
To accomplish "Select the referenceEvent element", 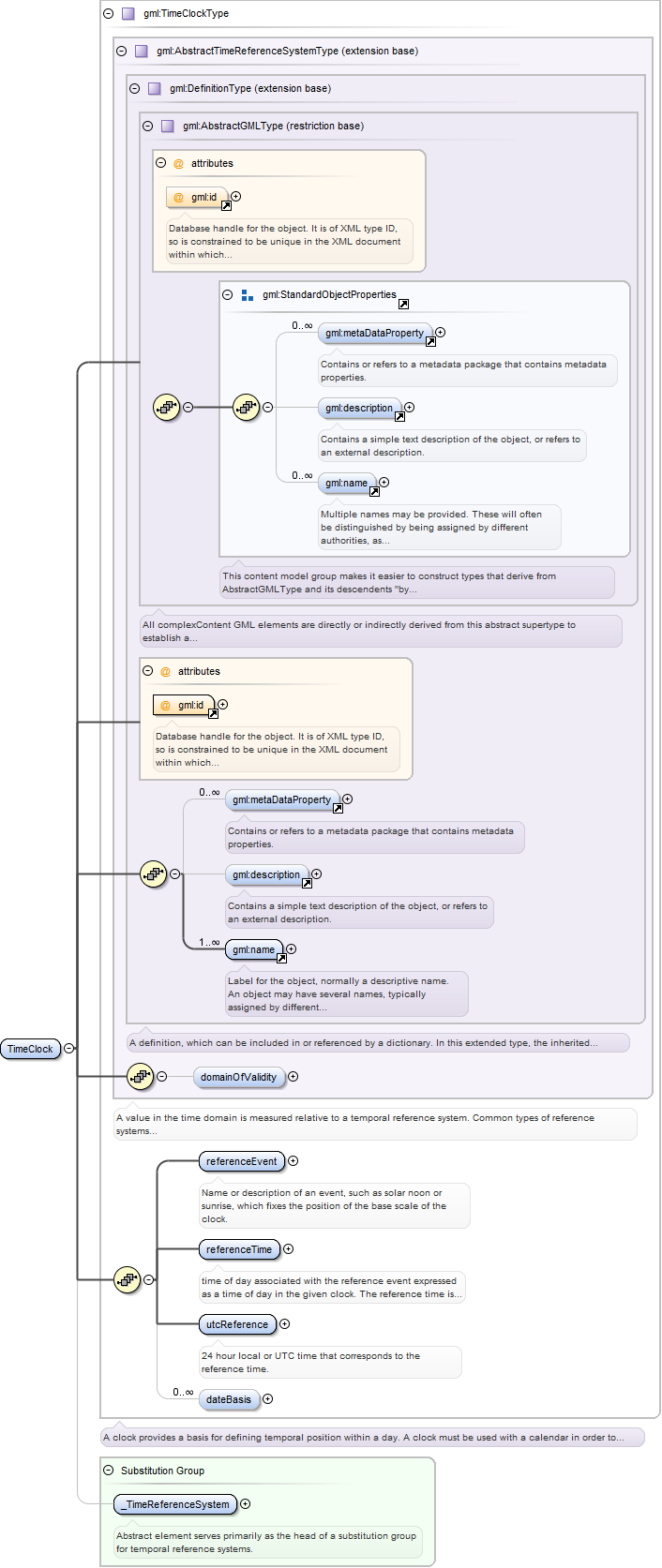I will click(242, 1161).
